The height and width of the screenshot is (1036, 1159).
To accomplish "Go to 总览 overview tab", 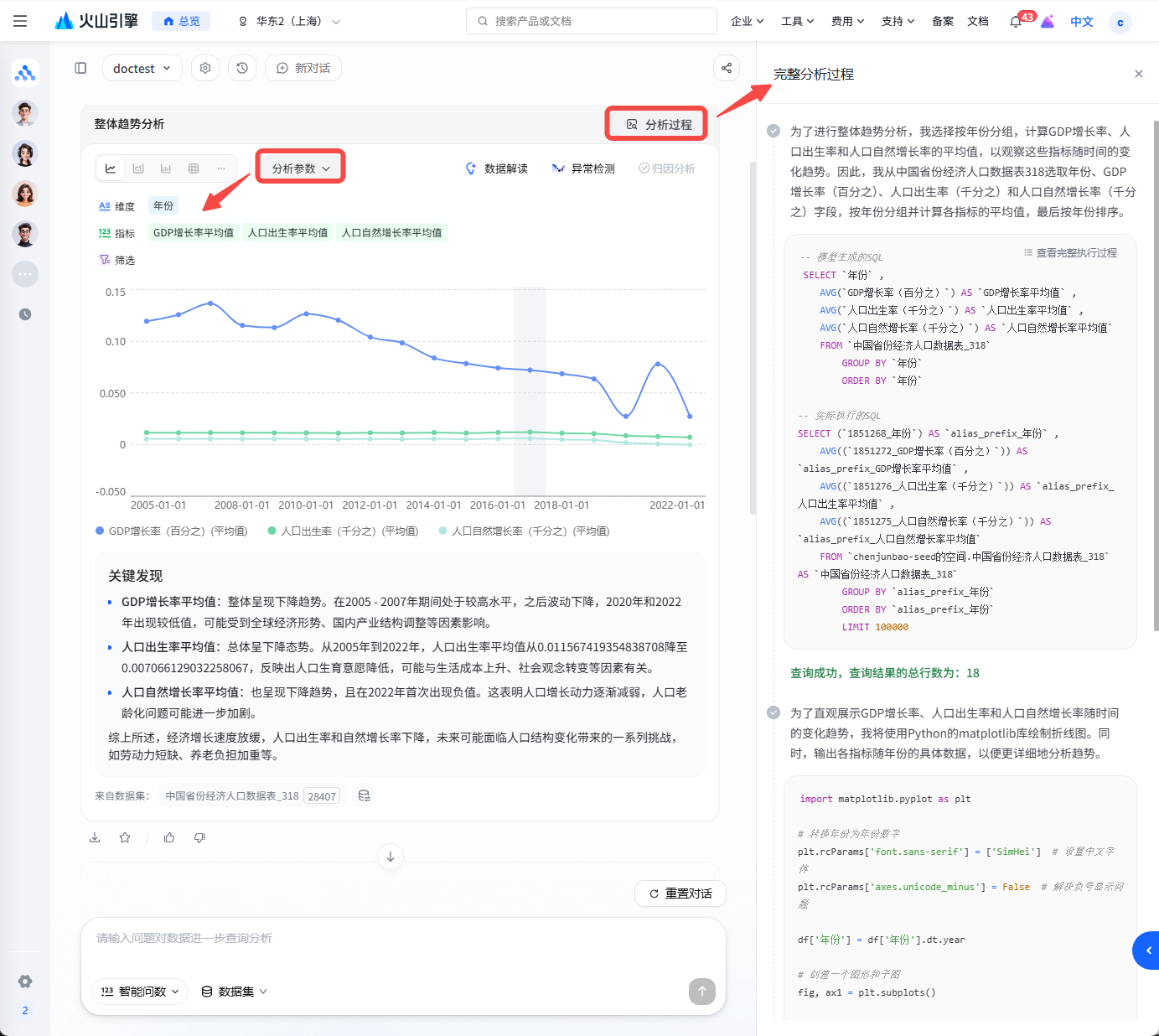I will (x=181, y=21).
